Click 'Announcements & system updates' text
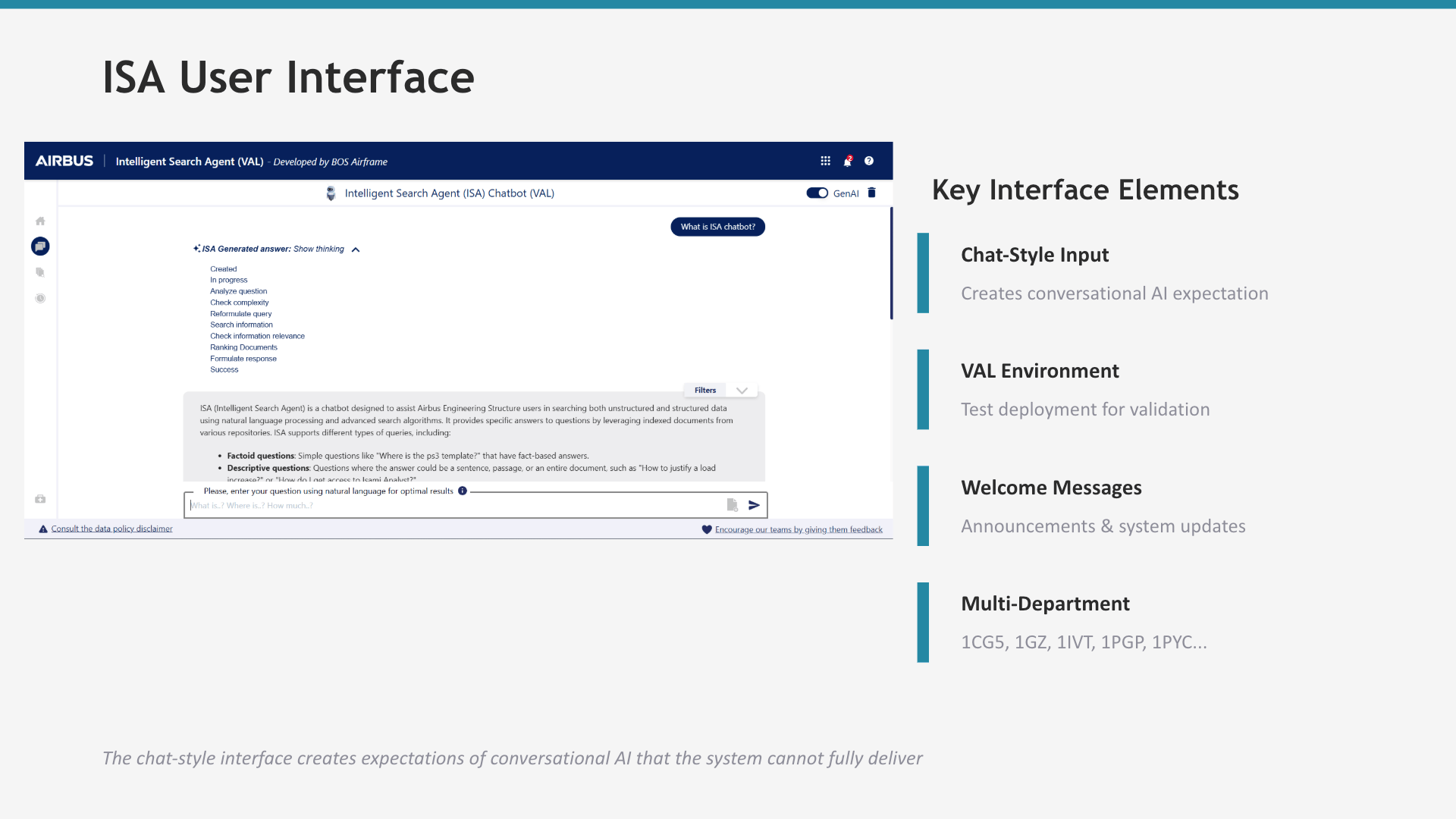1456x819 pixels. point(1103,526)
